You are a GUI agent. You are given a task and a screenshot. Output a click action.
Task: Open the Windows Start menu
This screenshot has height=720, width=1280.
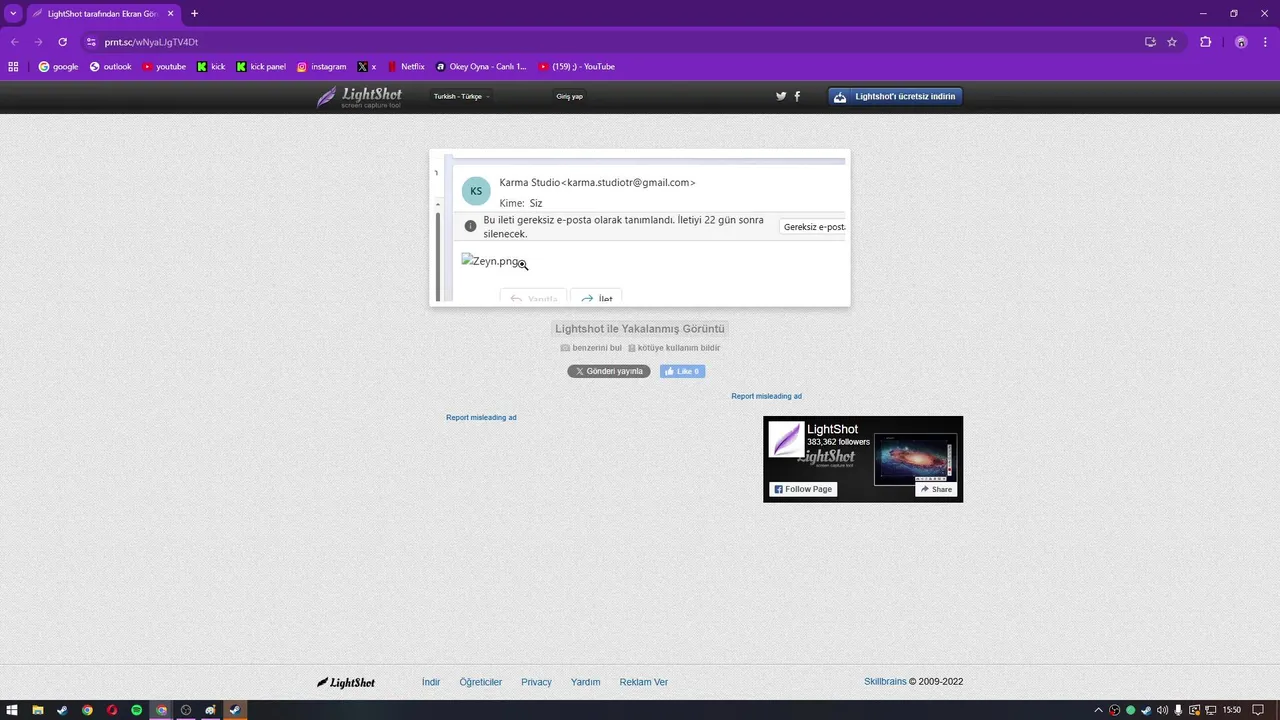[x=12, y=710]
